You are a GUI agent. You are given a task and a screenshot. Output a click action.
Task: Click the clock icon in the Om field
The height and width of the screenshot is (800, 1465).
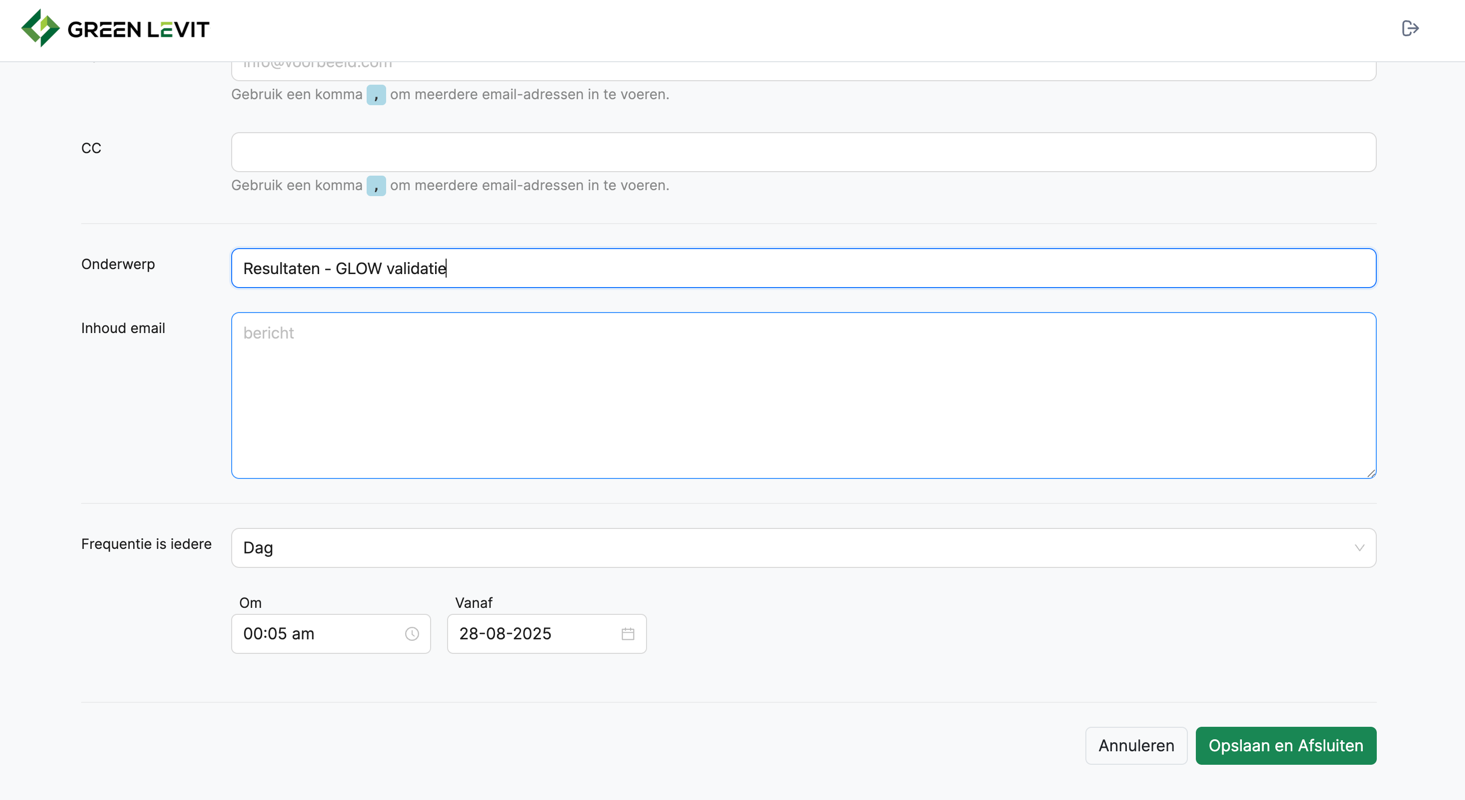(411, 633)
